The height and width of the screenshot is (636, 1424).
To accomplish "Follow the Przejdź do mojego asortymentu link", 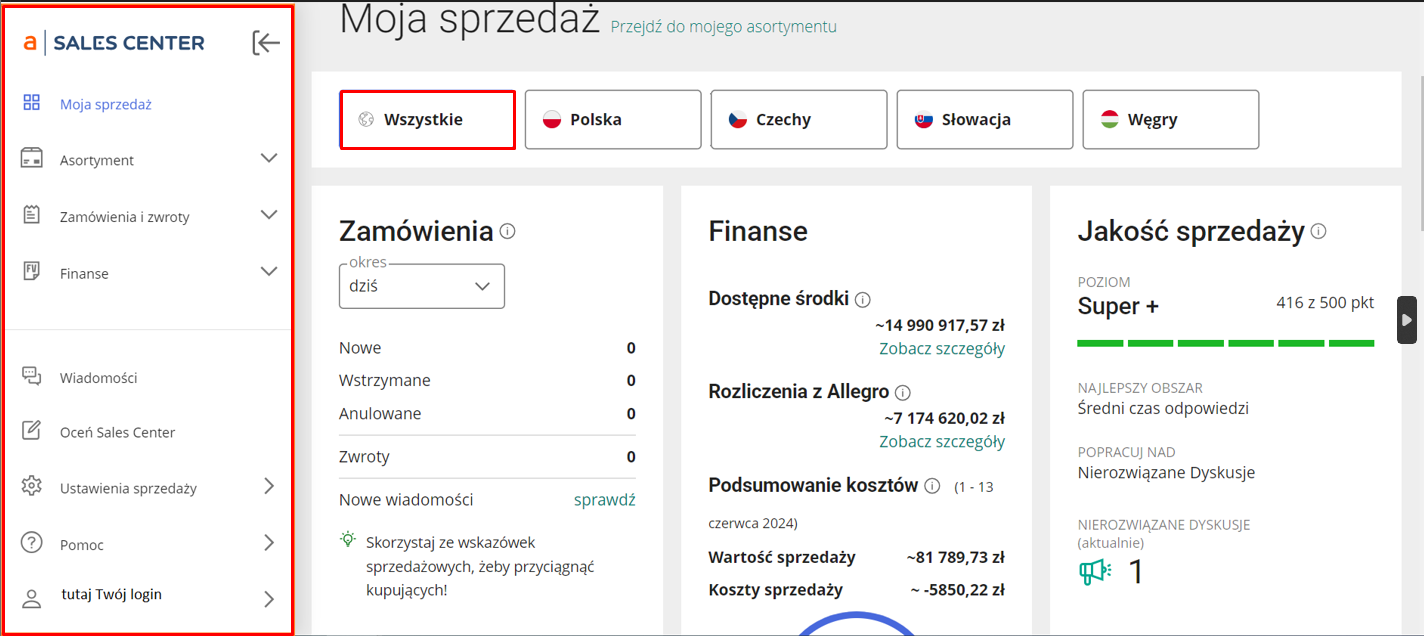I will tap(724, 27).
